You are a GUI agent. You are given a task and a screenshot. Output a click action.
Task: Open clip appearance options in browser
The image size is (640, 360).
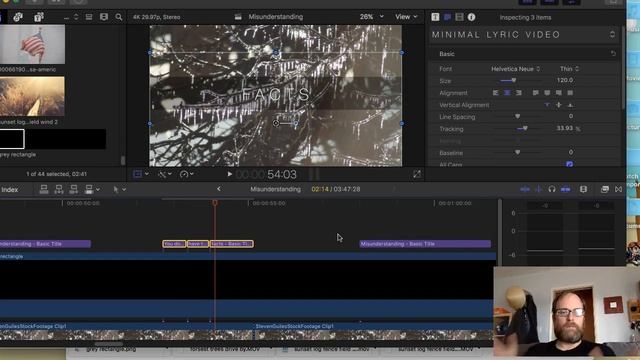(104, 17)
